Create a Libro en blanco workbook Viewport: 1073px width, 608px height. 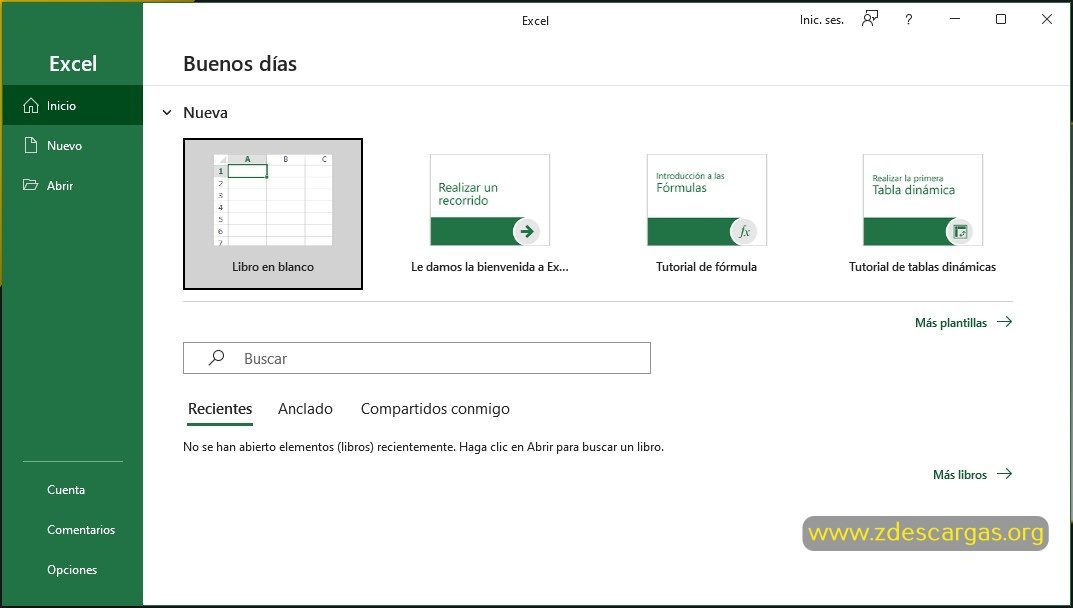[x=272, y=214]
